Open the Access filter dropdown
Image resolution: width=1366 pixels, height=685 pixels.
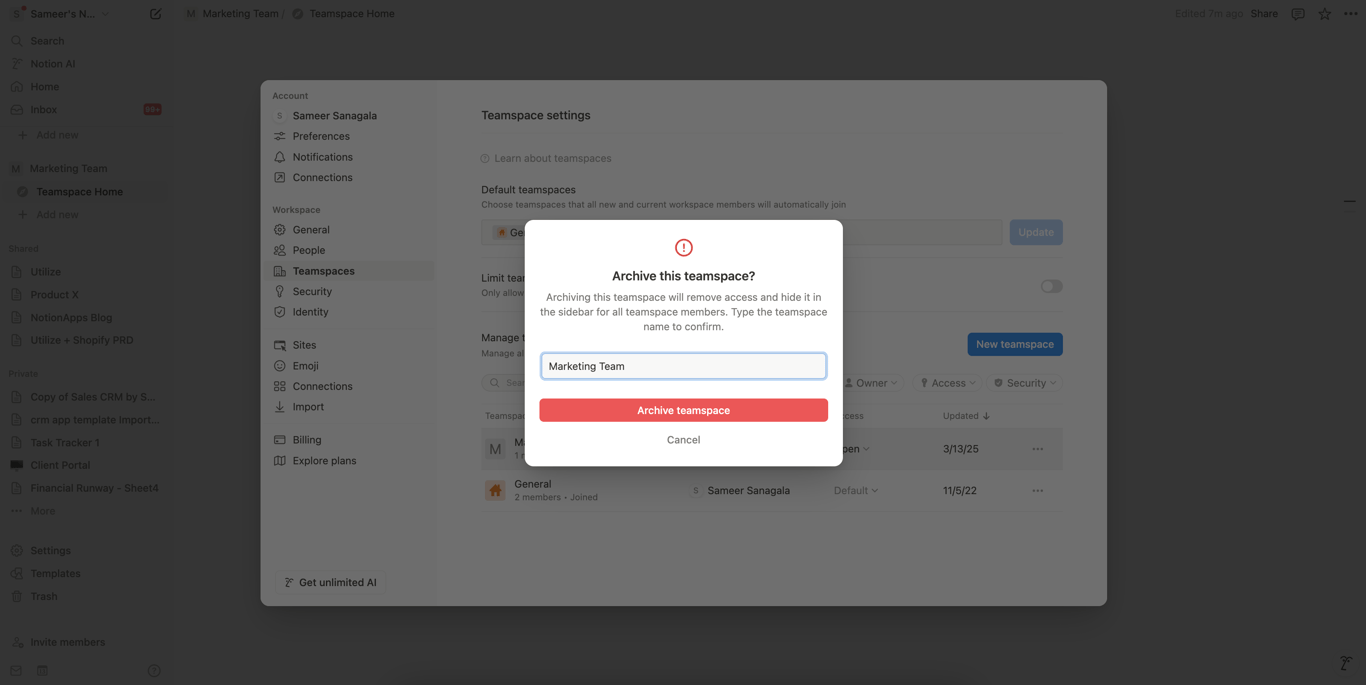(947, 383)
